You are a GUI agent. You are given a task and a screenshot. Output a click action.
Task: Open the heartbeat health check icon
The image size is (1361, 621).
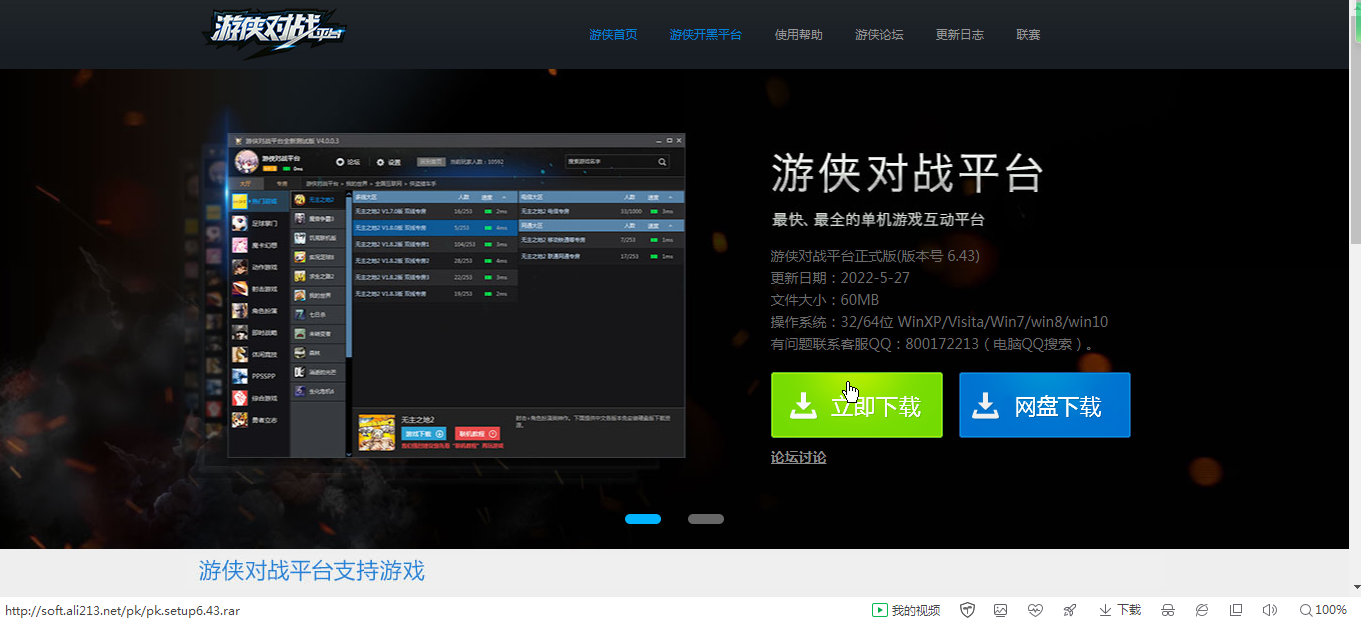tap(1035, 610)
